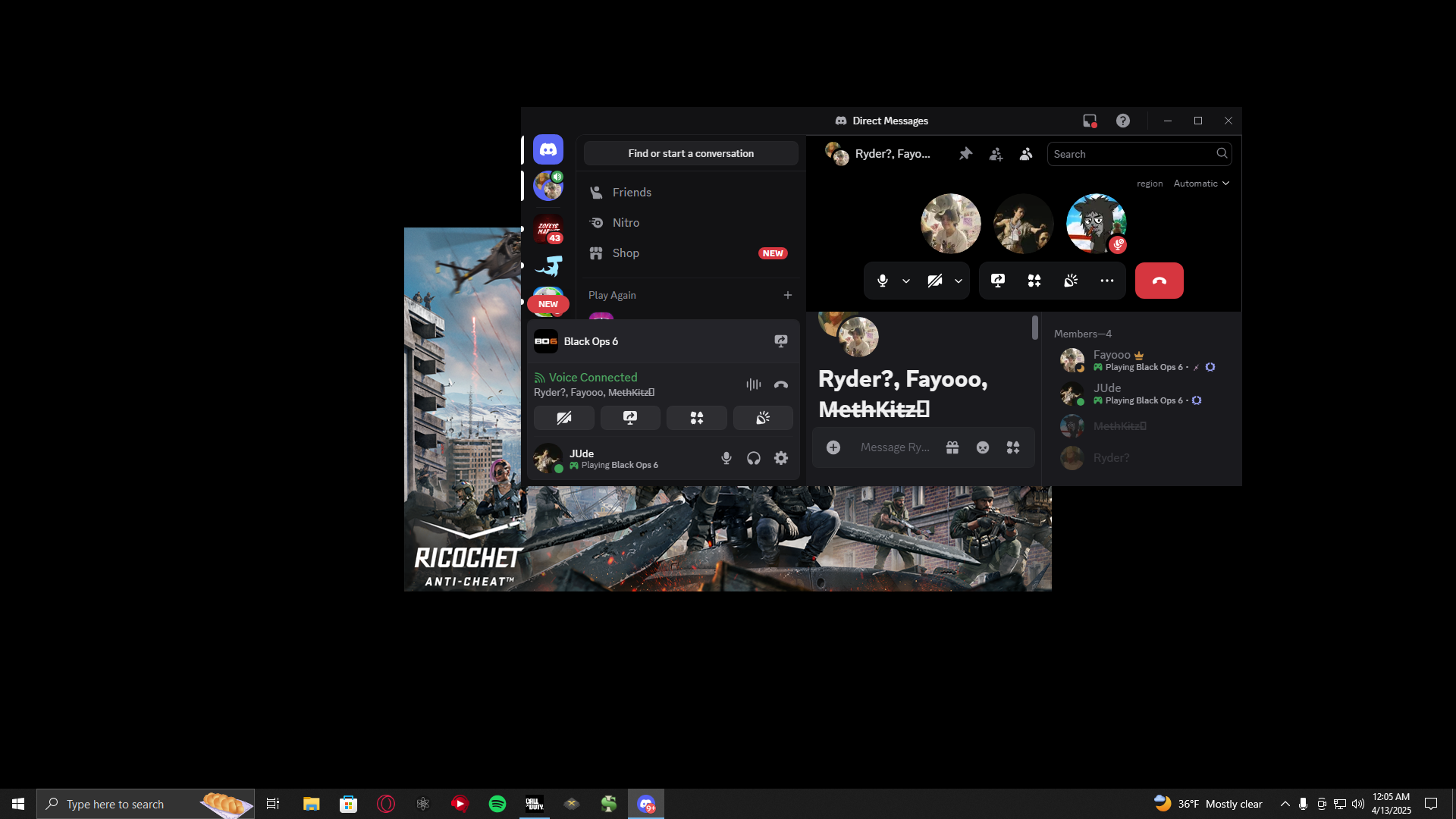Add game with Play Again plus
Screen dimensions: 1456x819
click(x=788, y=295)
